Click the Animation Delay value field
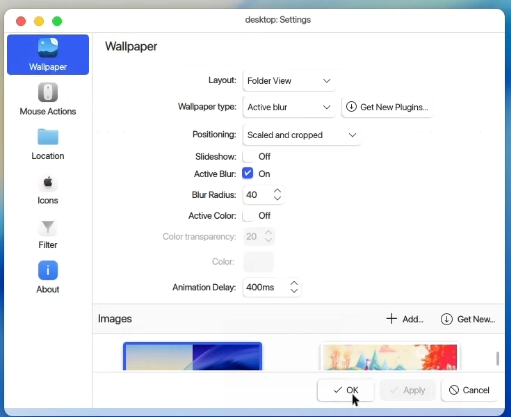This screenshot has width=511, height=417. [266, 287]
